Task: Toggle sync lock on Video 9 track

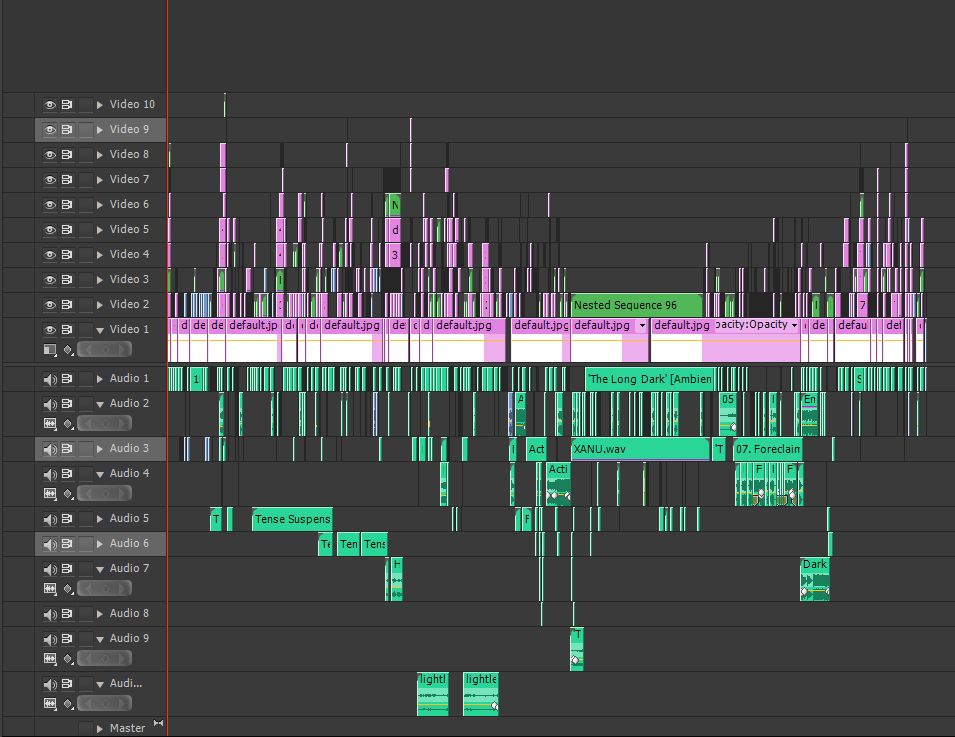Action: pyautogui.click(x=67, y=130)
